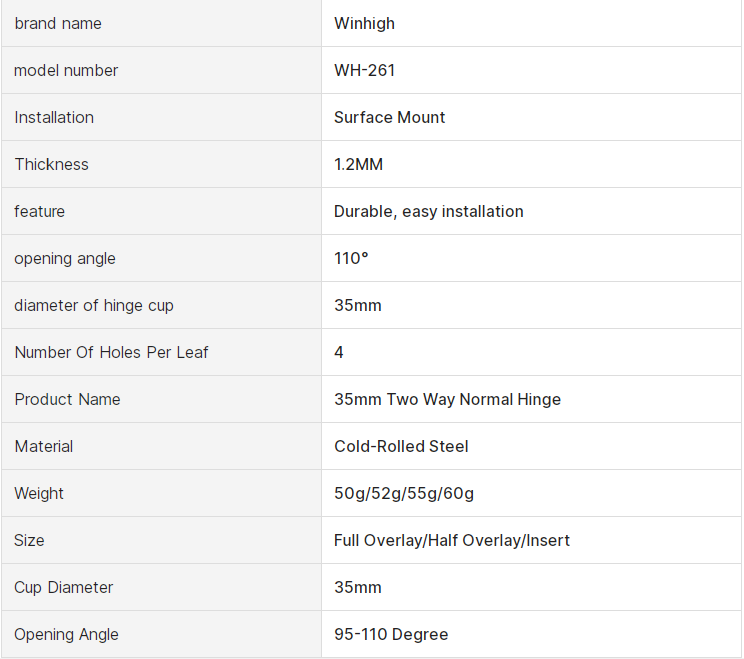The width and height of the screenshot is (744, 659).
Task: Select the 50g/52g/55g/60g weight value
Action: (x=404, y=493)
